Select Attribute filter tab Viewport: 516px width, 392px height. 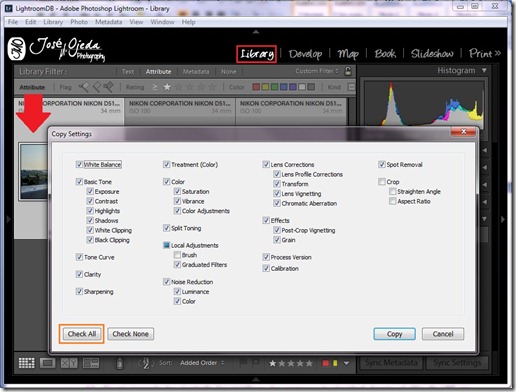[158, 71]
